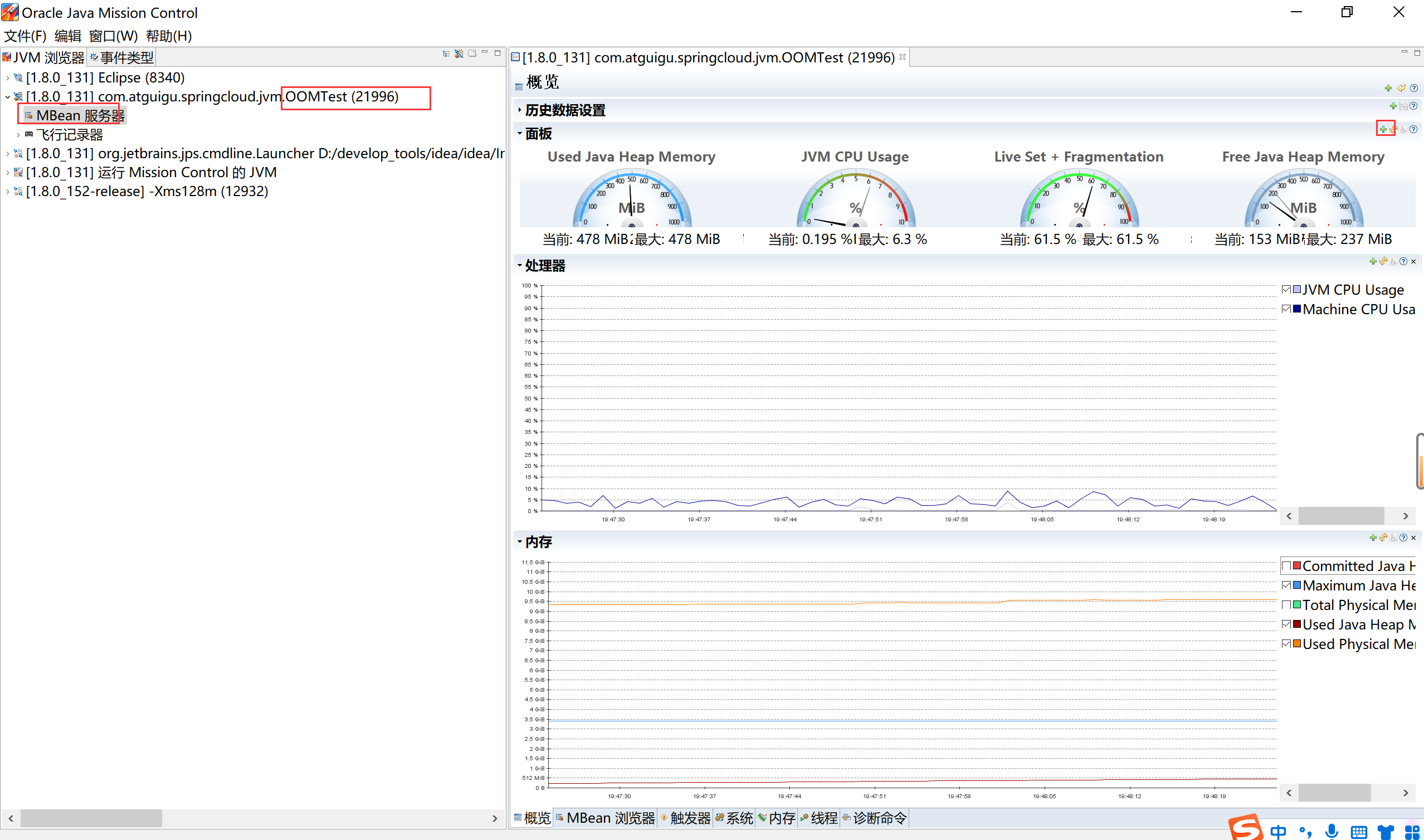Collapse 面板 section
The width and height of the screenshot is (1424, 840).
(519, 134)
